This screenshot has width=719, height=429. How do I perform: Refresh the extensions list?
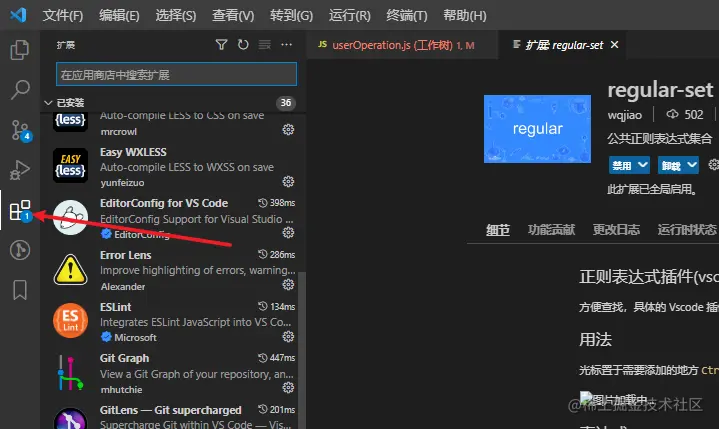tap(243, 44)
